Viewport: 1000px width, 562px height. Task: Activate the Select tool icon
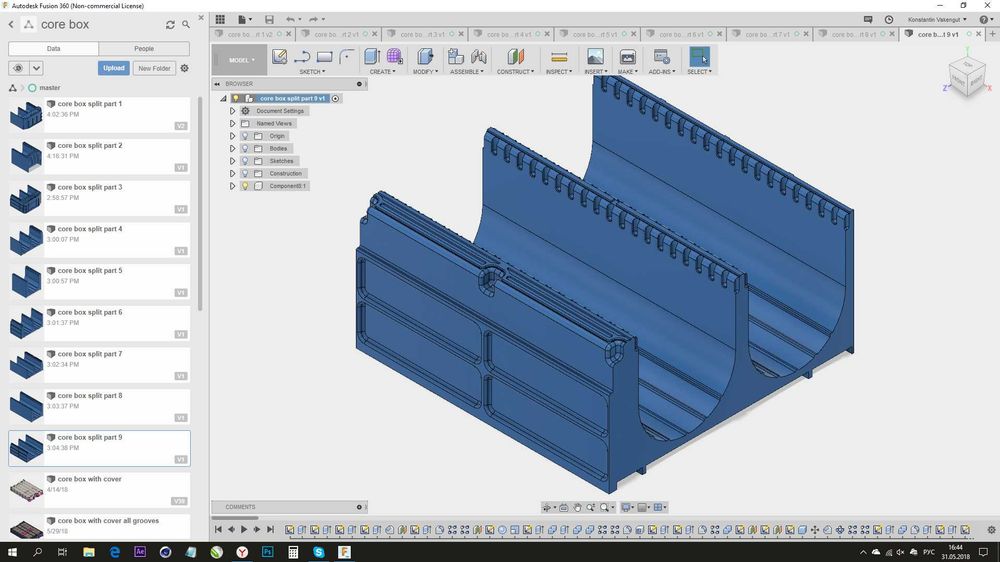point(699,57)
